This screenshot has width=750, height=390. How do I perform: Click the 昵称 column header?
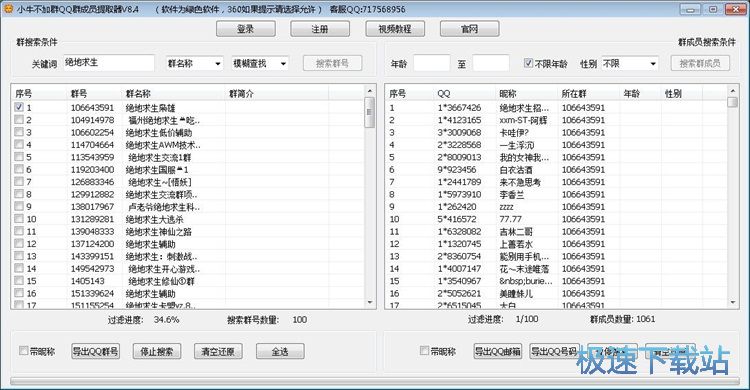coord(526,94)
